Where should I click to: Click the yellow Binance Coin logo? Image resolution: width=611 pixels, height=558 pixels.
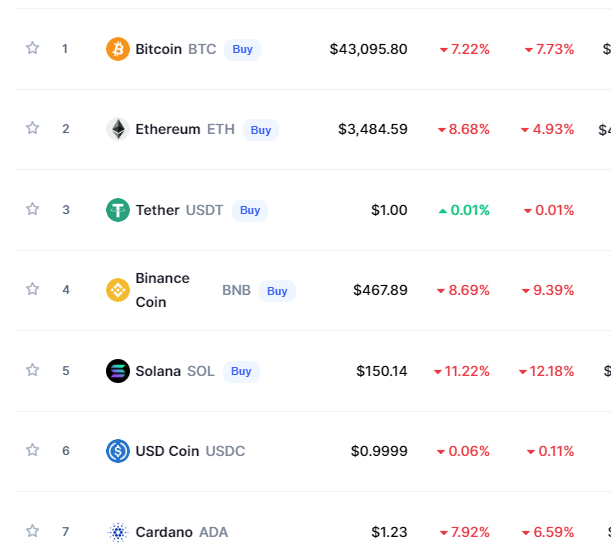point(118,290)
